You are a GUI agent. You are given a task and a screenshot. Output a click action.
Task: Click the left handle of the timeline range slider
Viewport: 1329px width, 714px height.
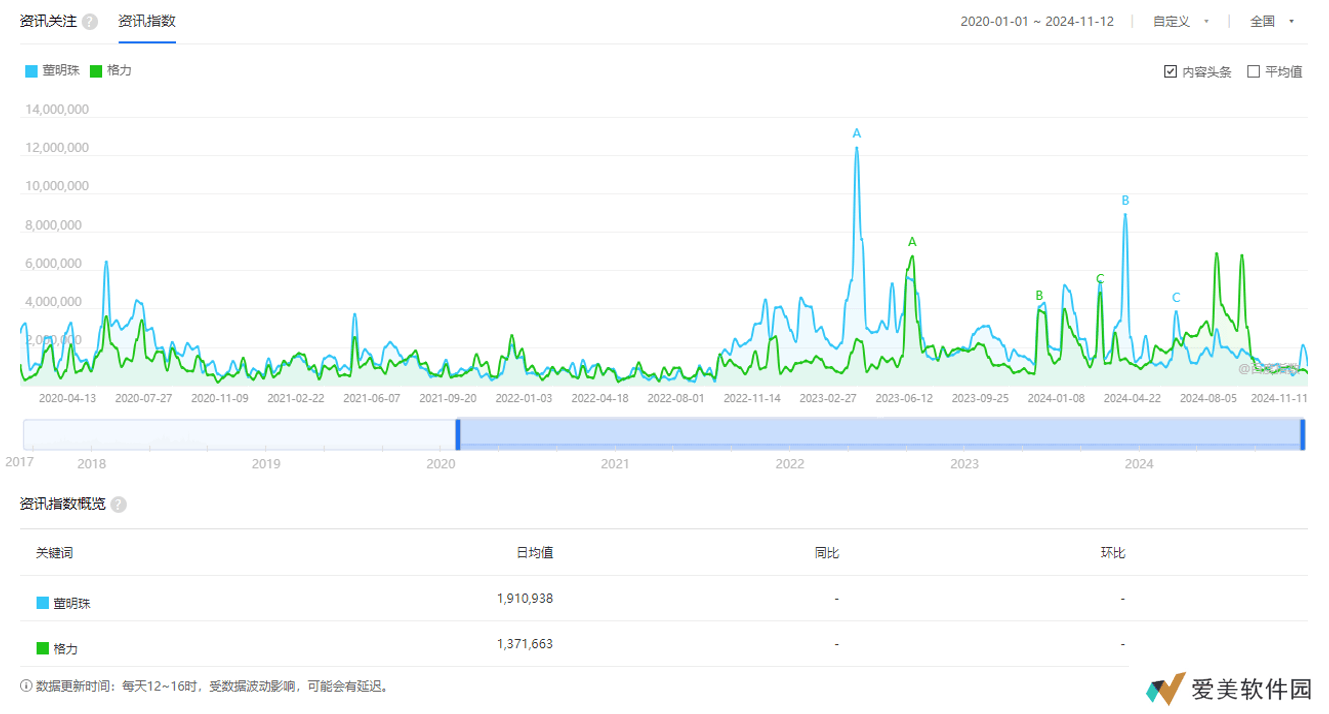point(458,435)
